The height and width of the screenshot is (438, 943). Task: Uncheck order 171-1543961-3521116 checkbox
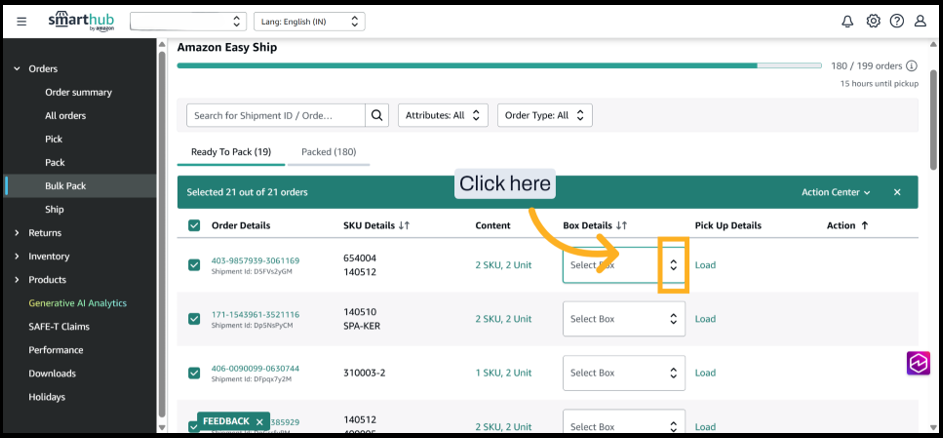point(194,319)
